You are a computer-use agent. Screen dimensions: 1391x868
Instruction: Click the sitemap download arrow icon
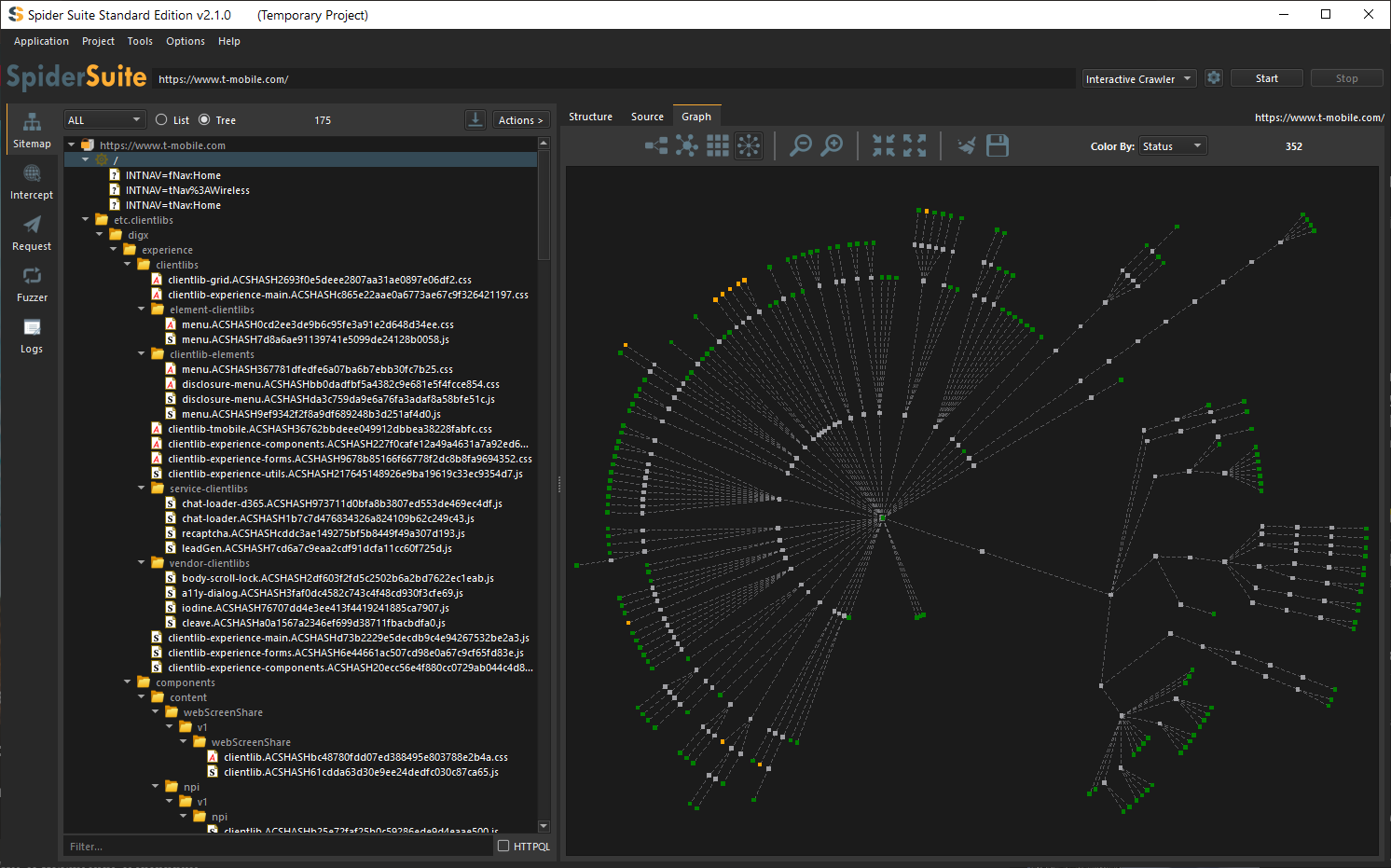click(x=475, y=119)
